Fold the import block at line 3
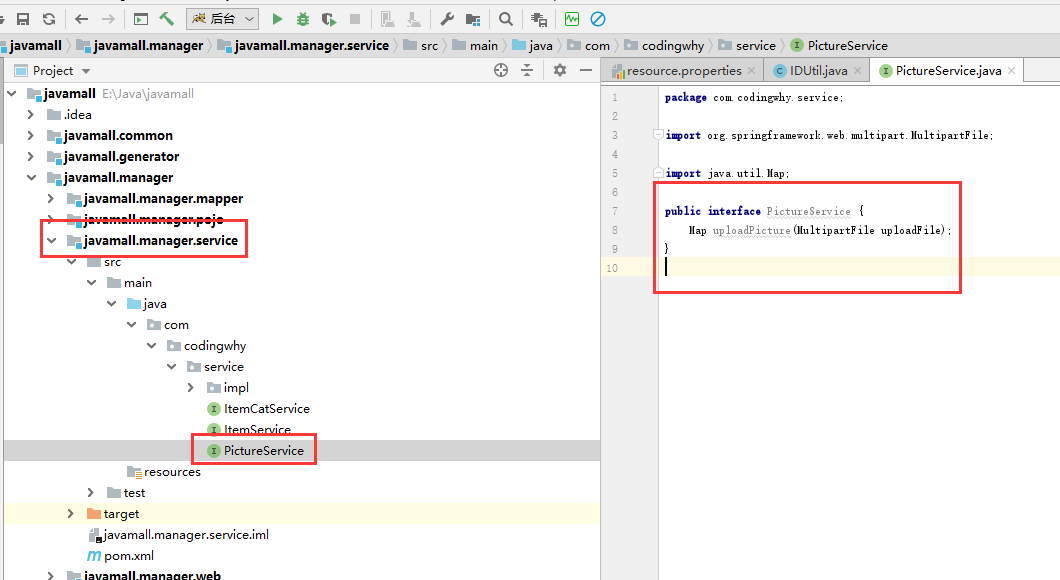Image resolution: width=1060 pixels, height=580 pixels. click(x=658, y=135)
